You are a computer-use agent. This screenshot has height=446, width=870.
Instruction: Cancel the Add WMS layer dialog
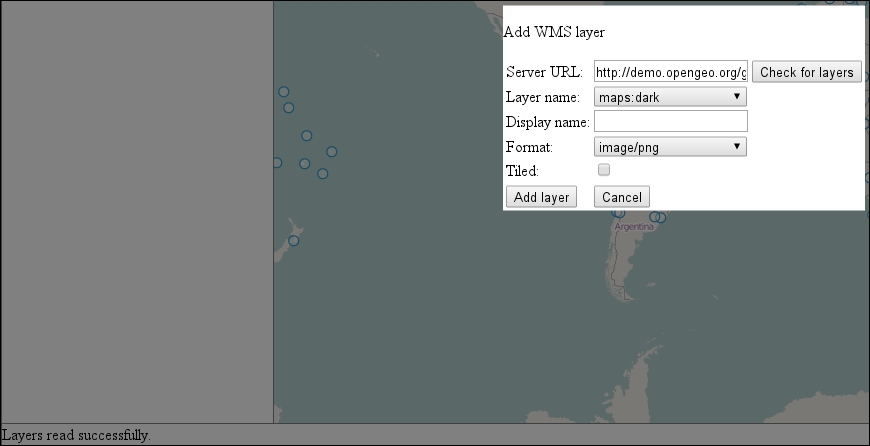(x=622, y=197)
